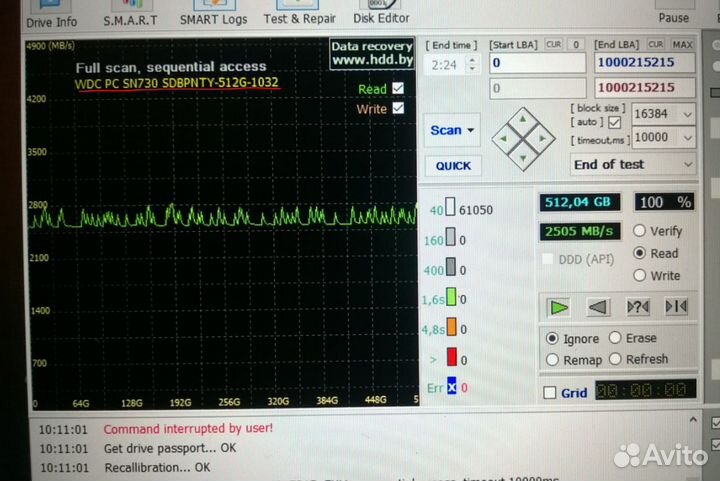Screen dimensions: 720x481
Task: Click the reverse play arrow button
Action: [598, 306]
